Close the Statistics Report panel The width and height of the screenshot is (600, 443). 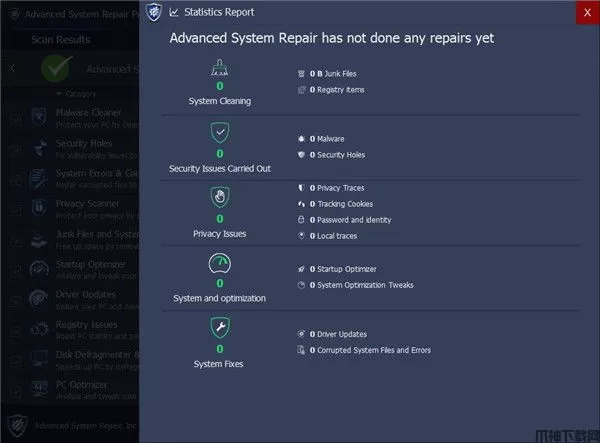tap(586, 12)
